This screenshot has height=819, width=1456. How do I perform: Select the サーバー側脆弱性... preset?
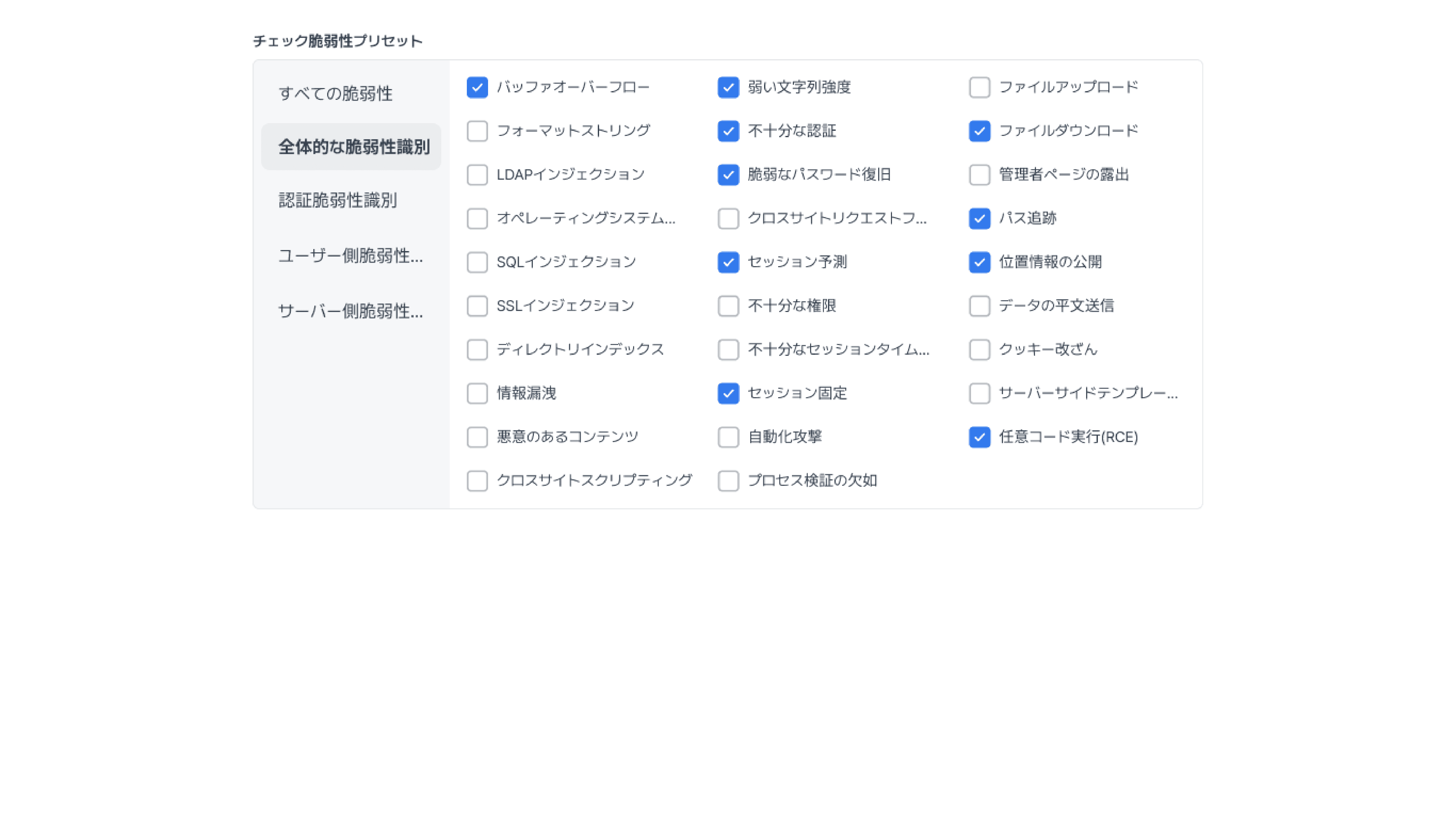[x=351, y=311]
